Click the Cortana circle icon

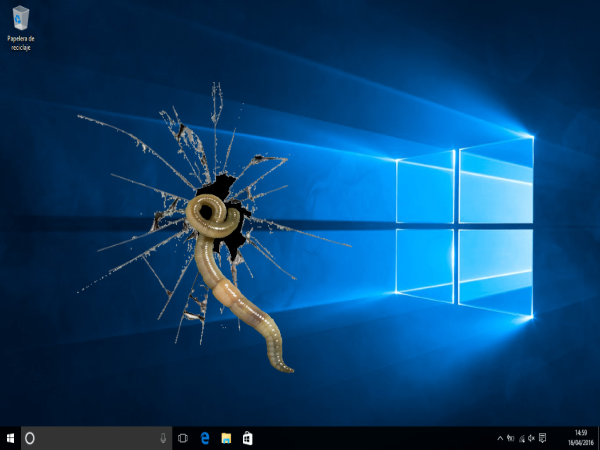coord(30,438)
